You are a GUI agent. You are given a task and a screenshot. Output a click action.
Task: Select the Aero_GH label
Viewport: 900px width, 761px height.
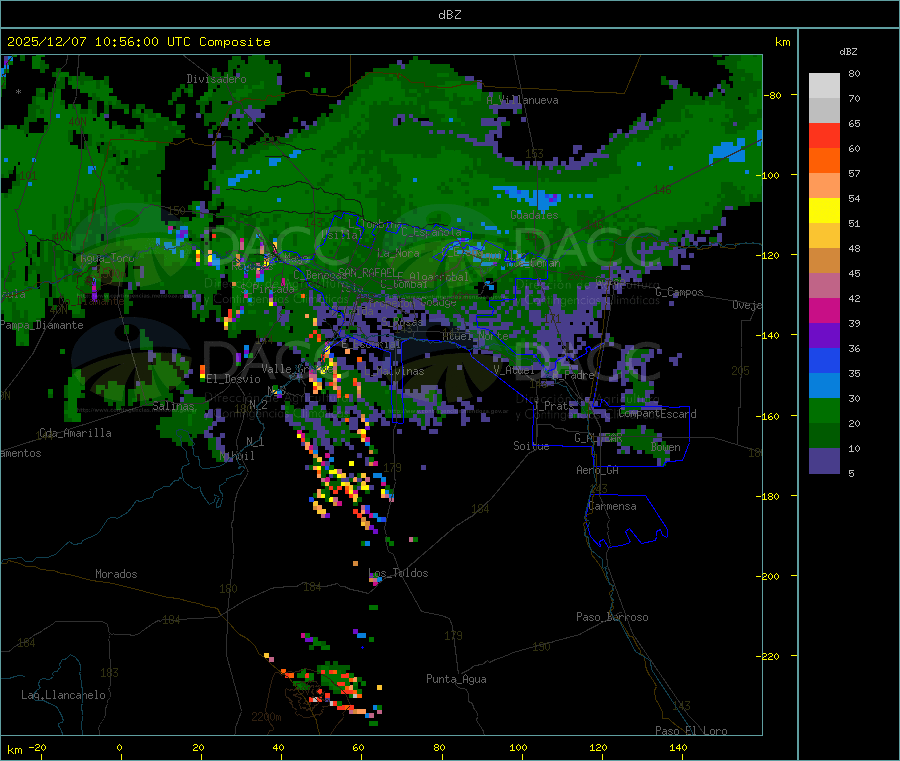(598, 470)
